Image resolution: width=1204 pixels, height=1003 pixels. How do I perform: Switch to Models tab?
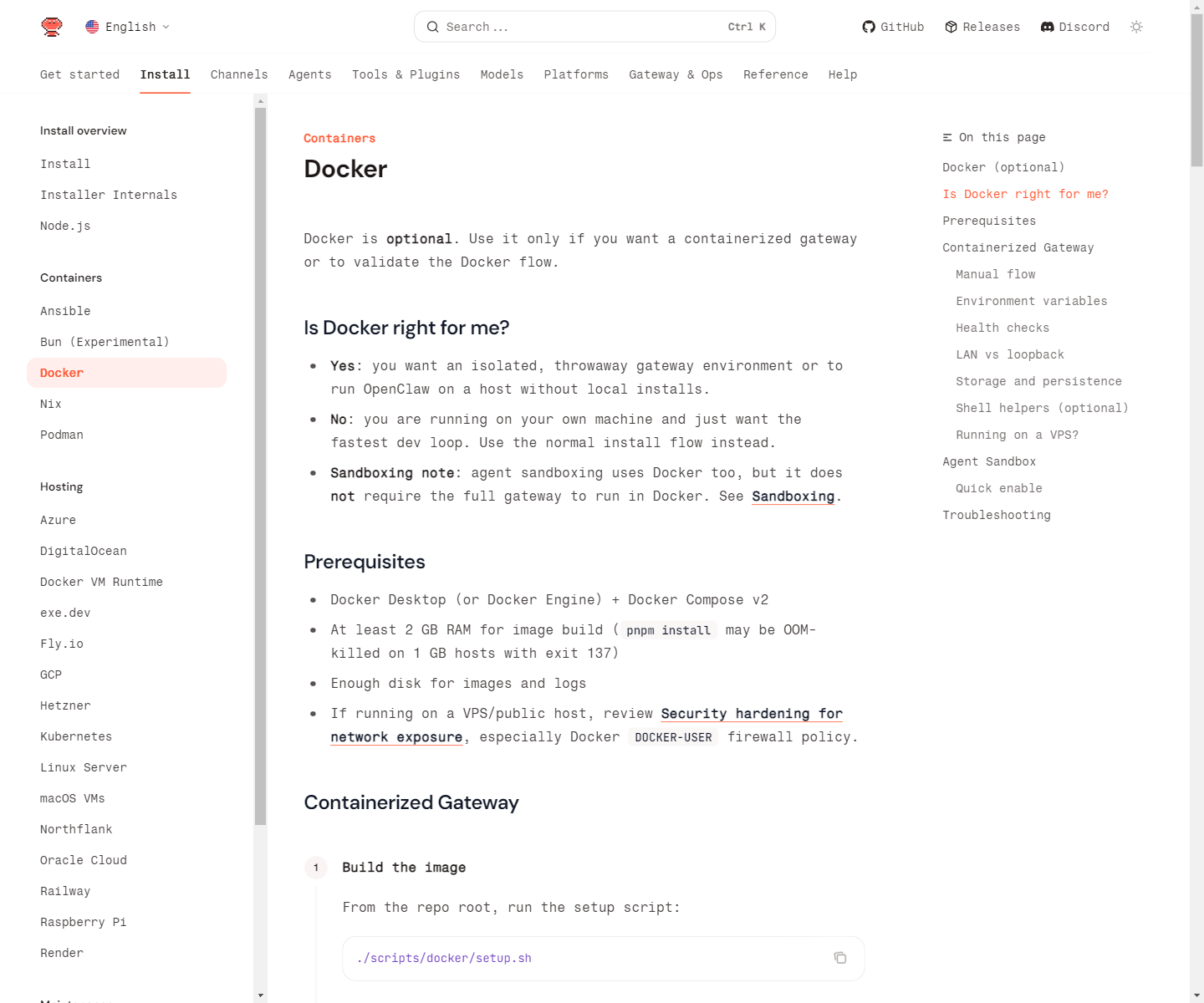point(502,74)
